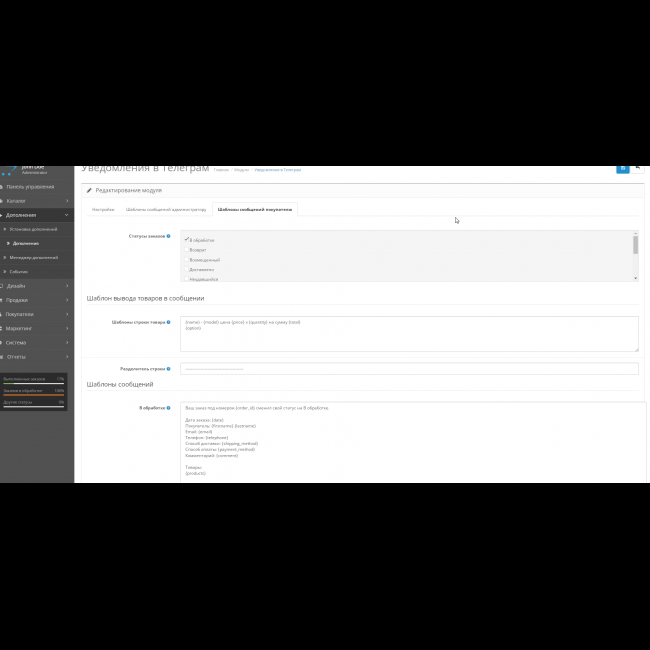This screenshot has height=650, width=650.
Task: Click the Панель управления sidebar icon
Action: (x=4, y=186)
